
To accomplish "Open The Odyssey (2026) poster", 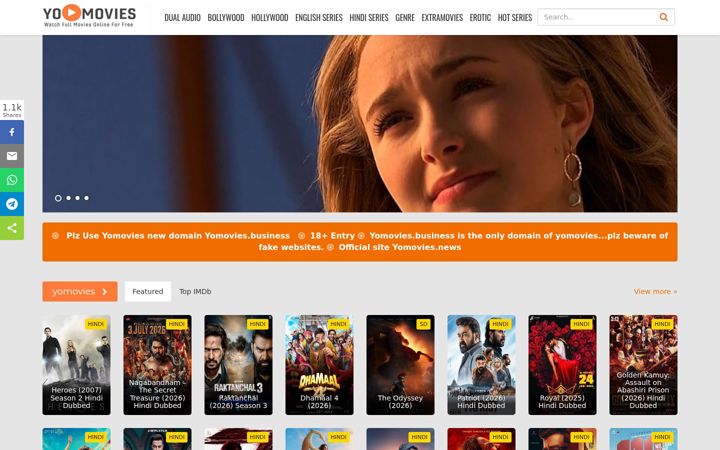I will pyautogui.click(x=400, y=365).
